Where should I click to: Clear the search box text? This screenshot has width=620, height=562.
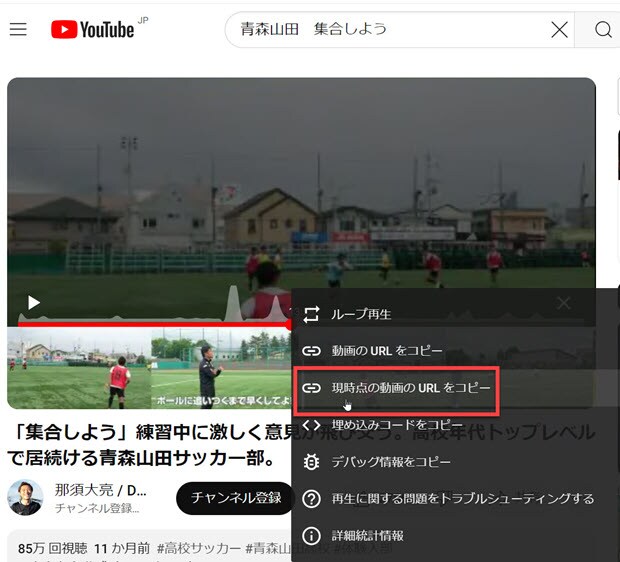560,30
